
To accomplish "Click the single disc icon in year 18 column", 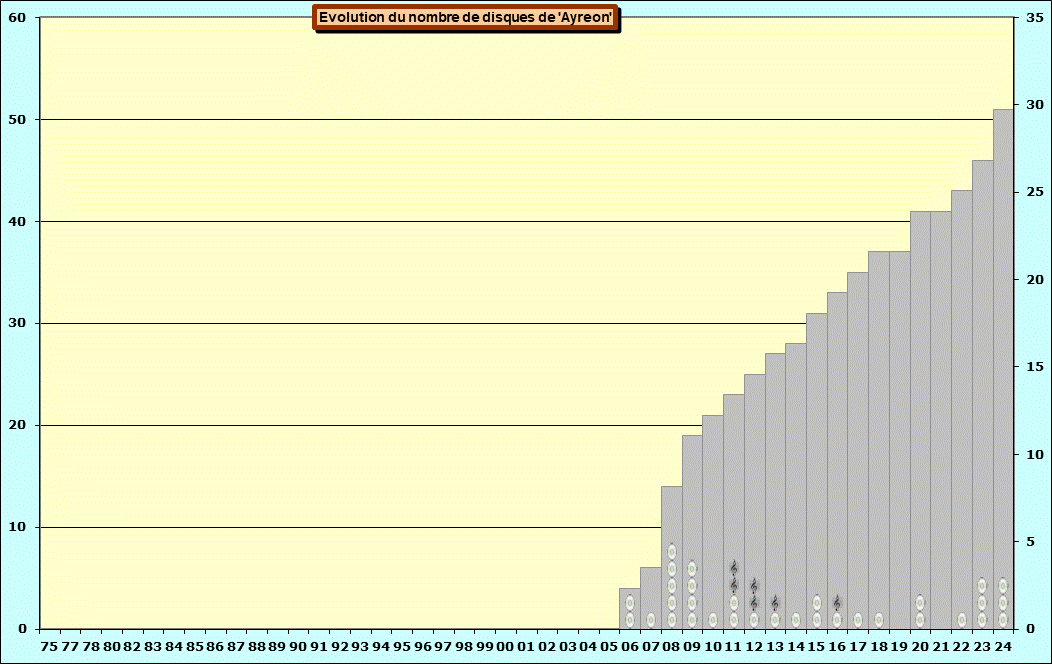I will click(x=879, y=620).
